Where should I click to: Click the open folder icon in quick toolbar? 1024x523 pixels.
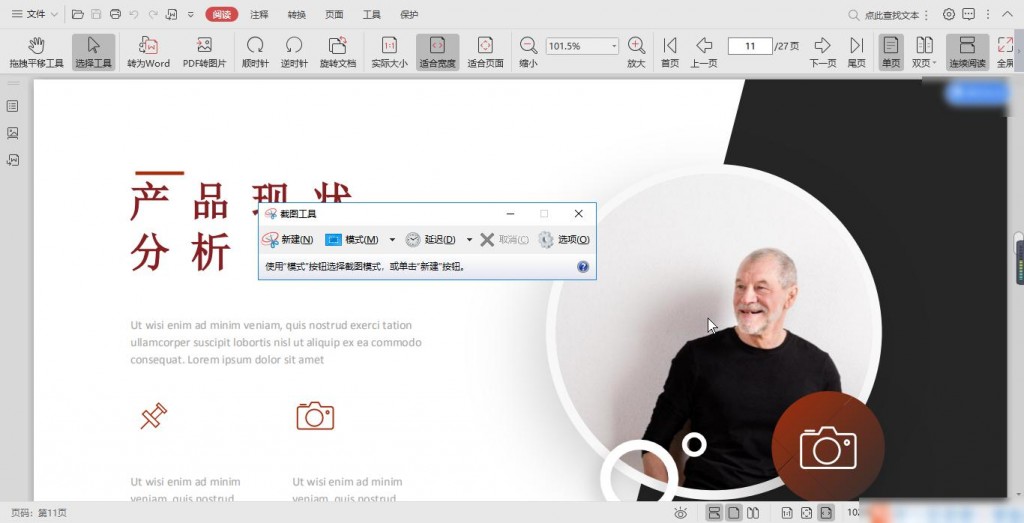click(x=78, y=14)
